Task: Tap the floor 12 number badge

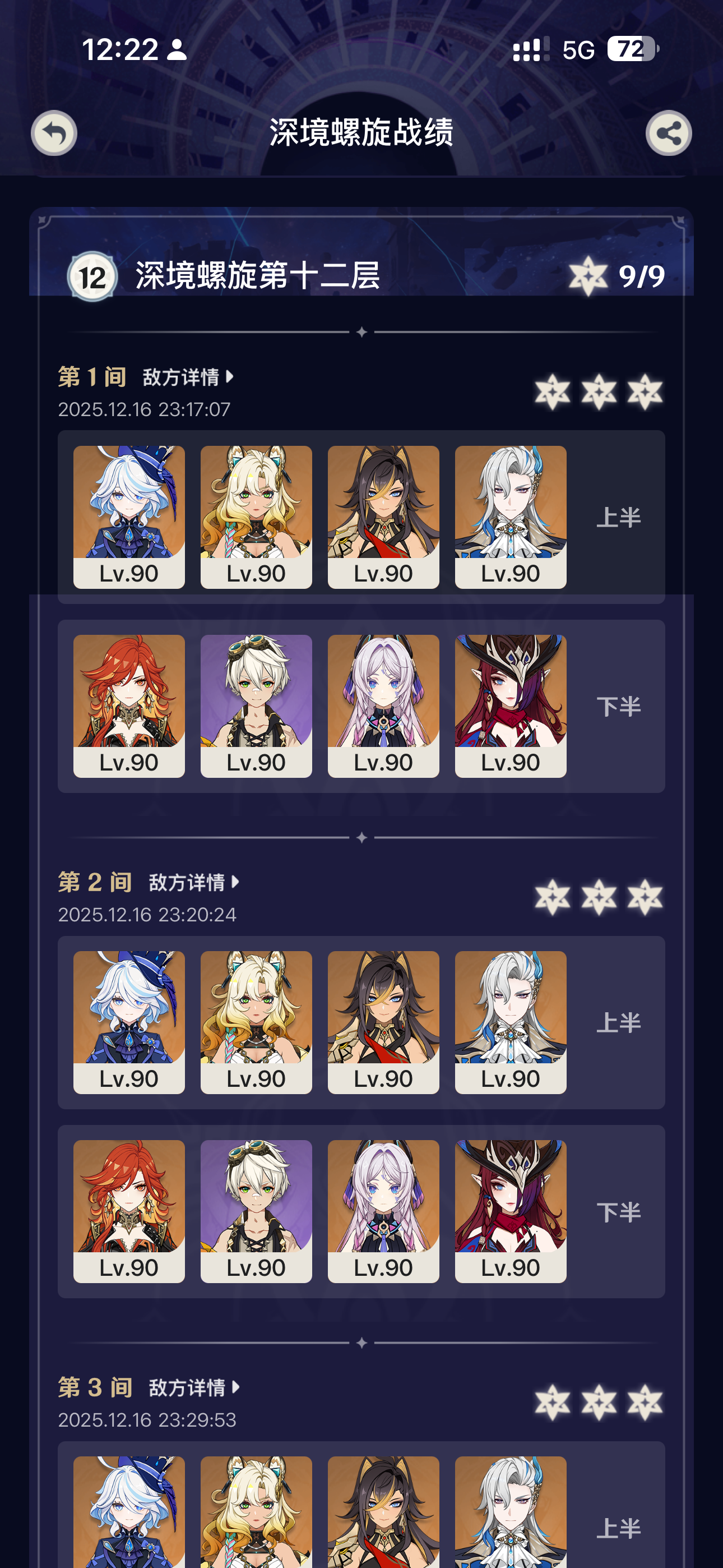Action: 92,277
